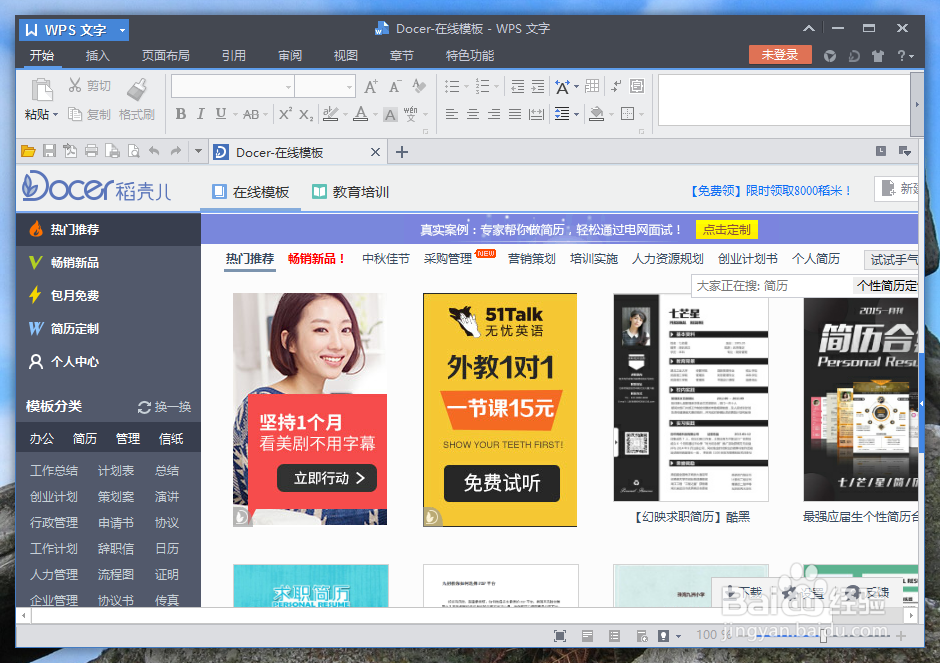Click the search field 大家正在搜

coord(773,286)
